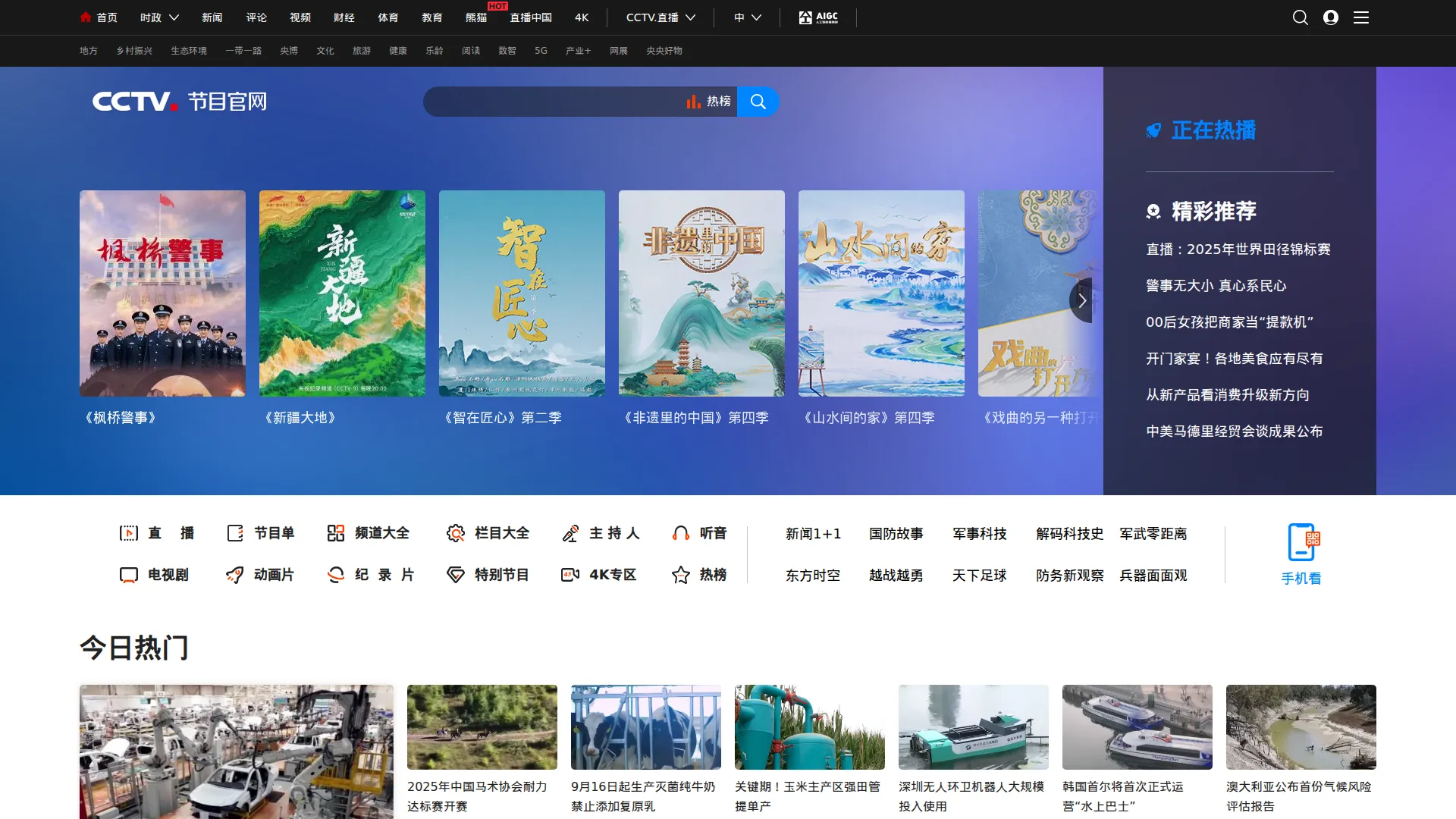Open news 澳大利亚公布首份气候风险评估报告
1456x819 pixels.
tap(1299, 796)
